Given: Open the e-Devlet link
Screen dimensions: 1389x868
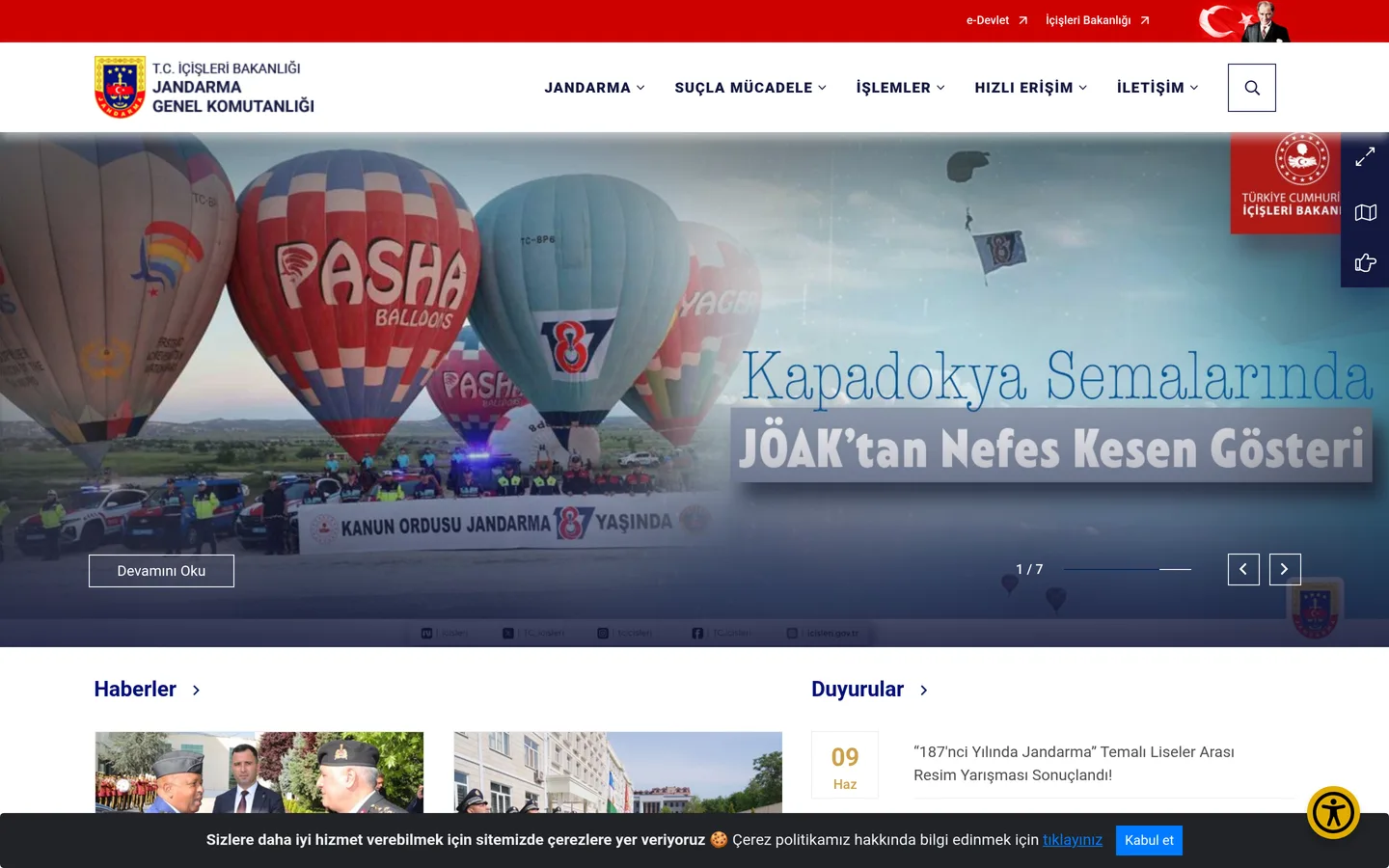Looking at the screenshot, I should 997,20.
